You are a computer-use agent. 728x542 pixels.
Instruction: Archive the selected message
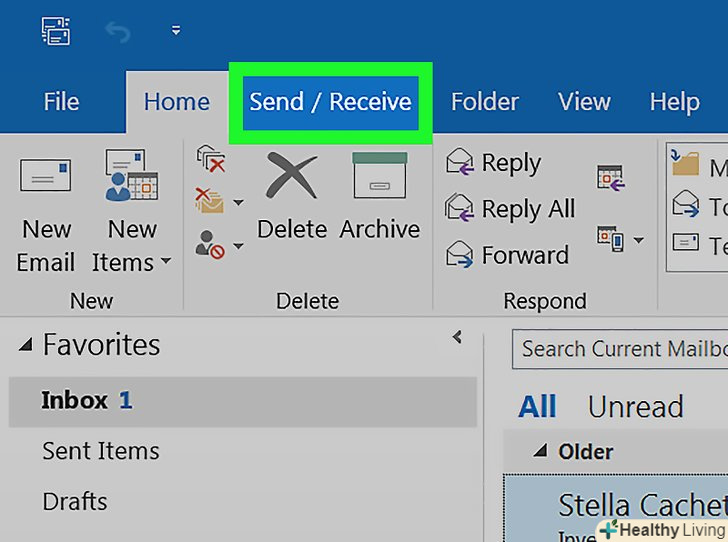click(x=380, y=196)
